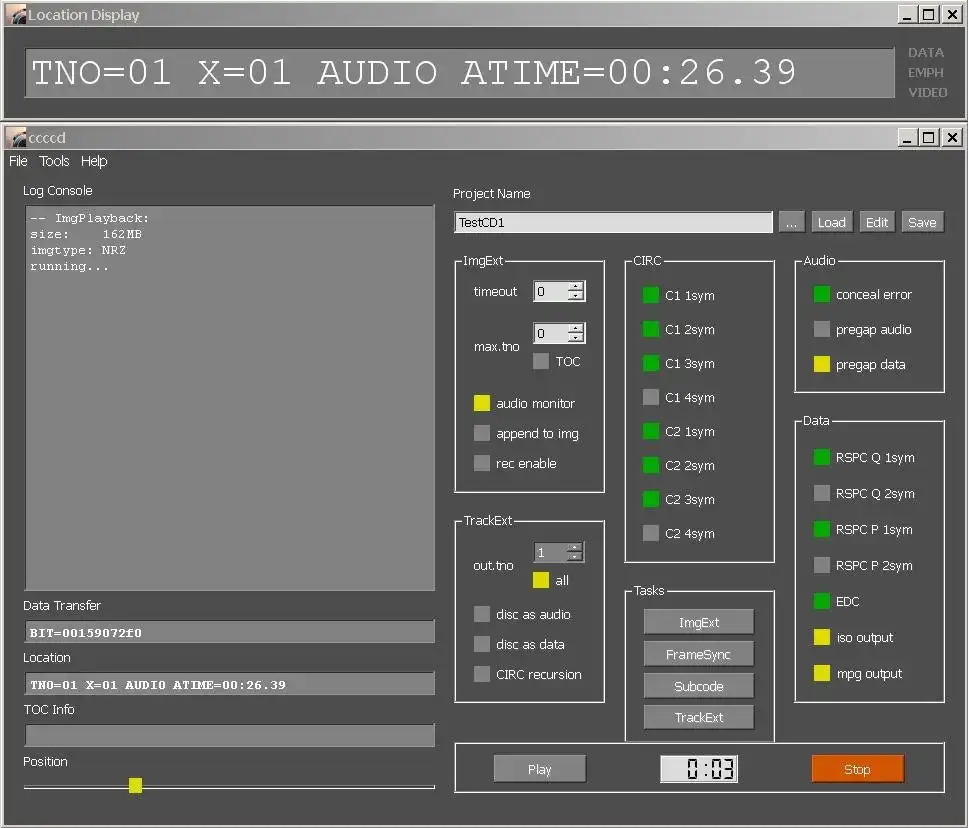The image size is (968, 828).
Task: Increase the max.tno spinner value
Action: pos(575,328)
